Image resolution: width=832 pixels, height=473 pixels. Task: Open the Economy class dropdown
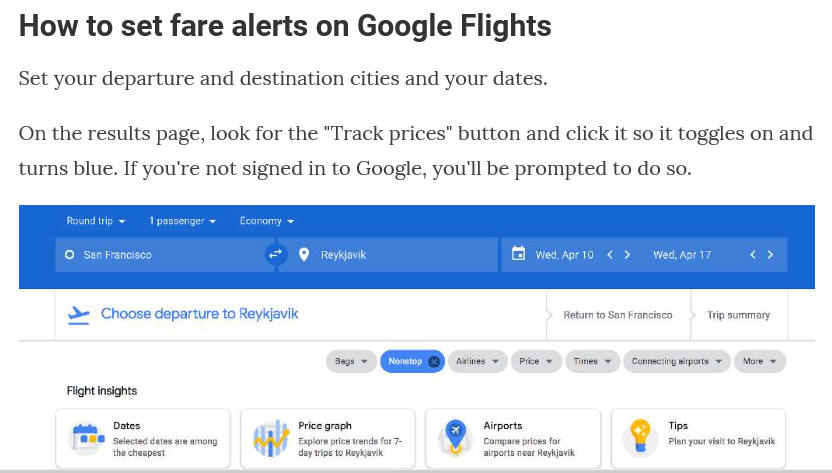[267, 221]
